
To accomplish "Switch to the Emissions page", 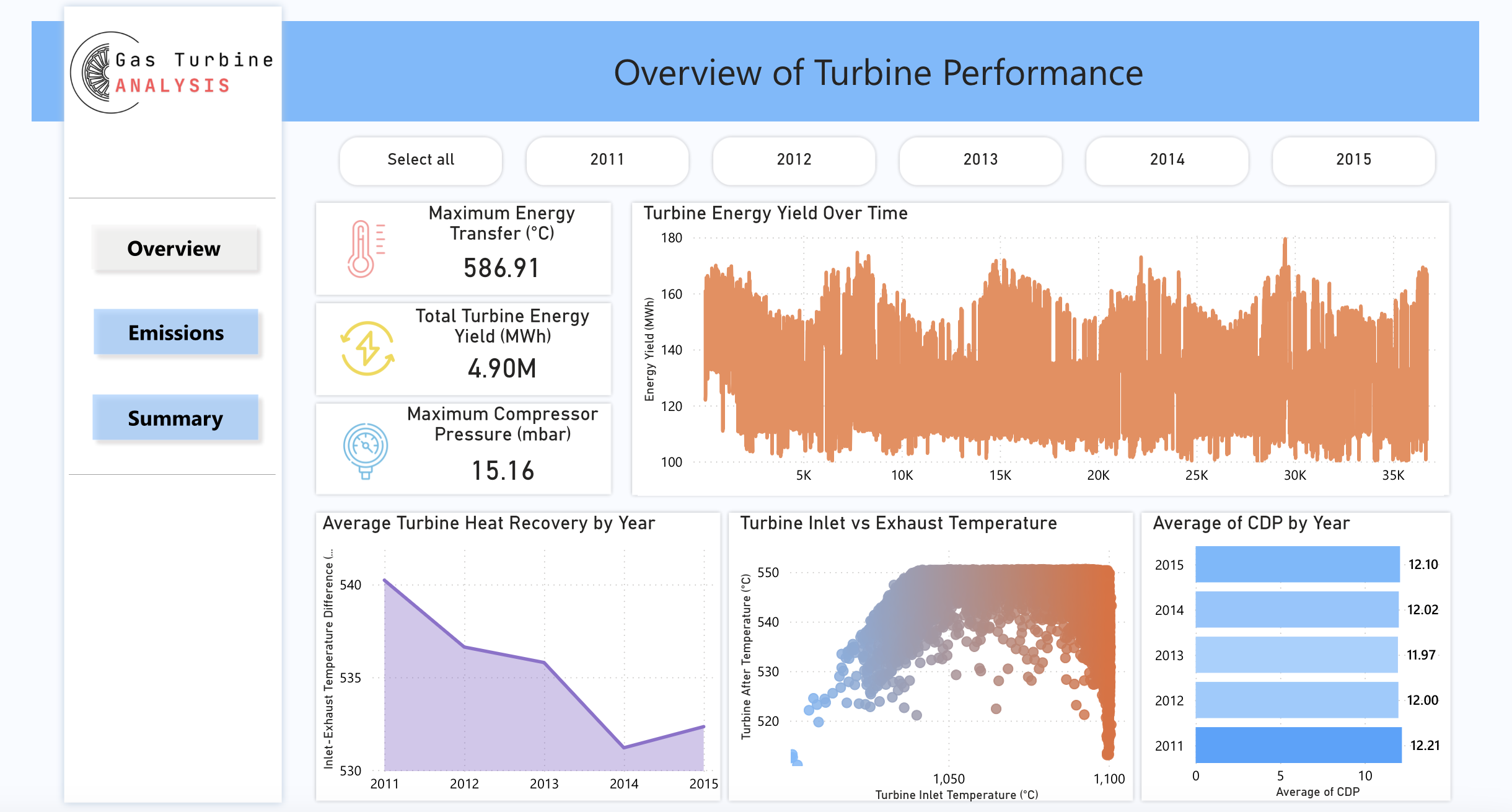I will 175,333.
